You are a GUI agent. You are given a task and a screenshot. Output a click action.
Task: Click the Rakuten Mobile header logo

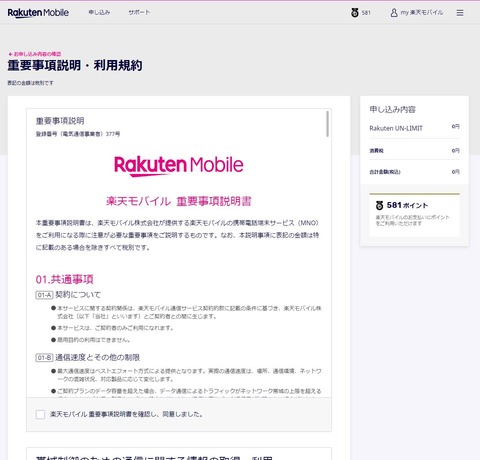(38, 13)
